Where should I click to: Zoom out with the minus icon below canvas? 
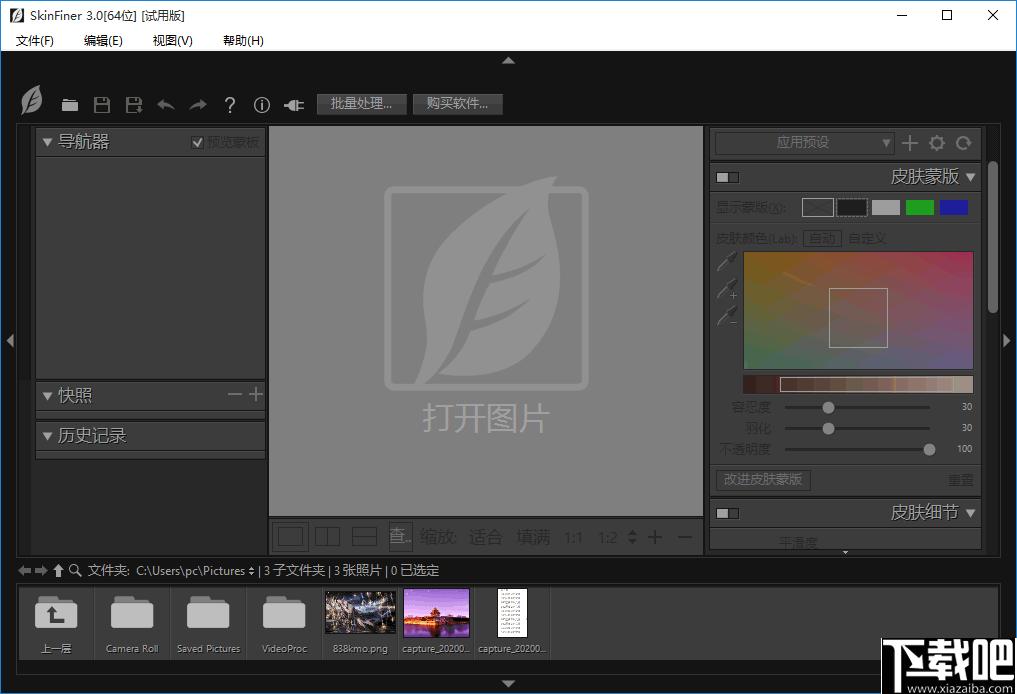coord(685,536)
